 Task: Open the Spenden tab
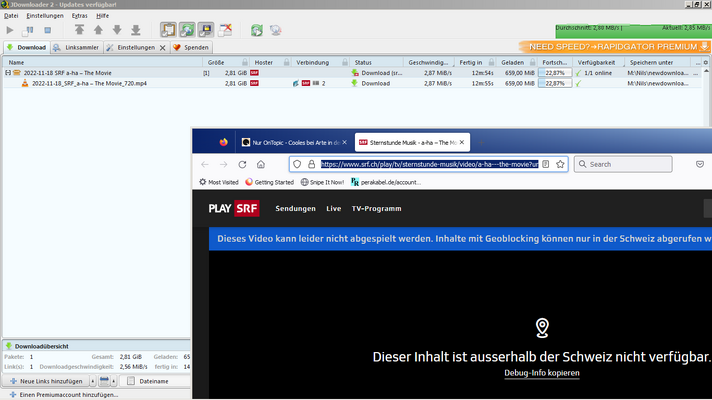pos(191,47)
